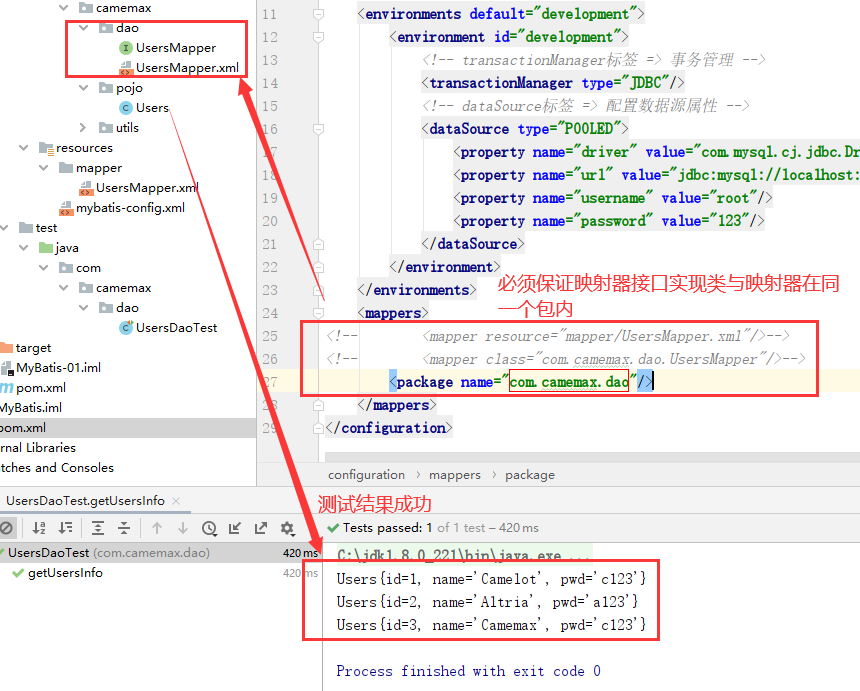860x691 pixels.
Task: Go to next failed test arrow
Action: [183, 528]
